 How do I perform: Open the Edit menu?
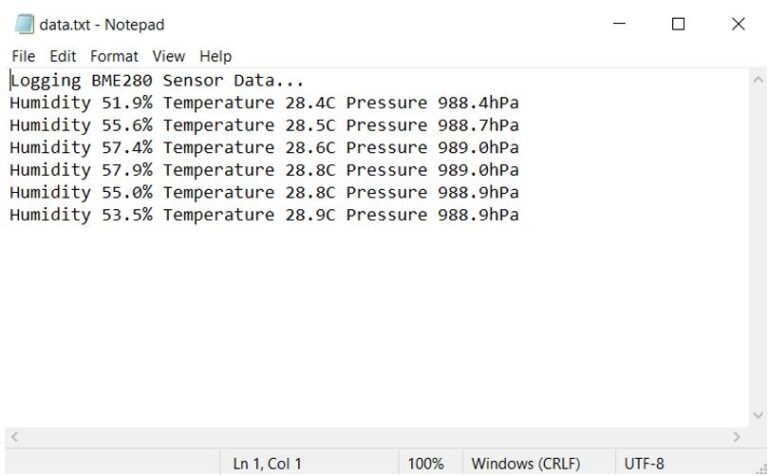point(63,56)
